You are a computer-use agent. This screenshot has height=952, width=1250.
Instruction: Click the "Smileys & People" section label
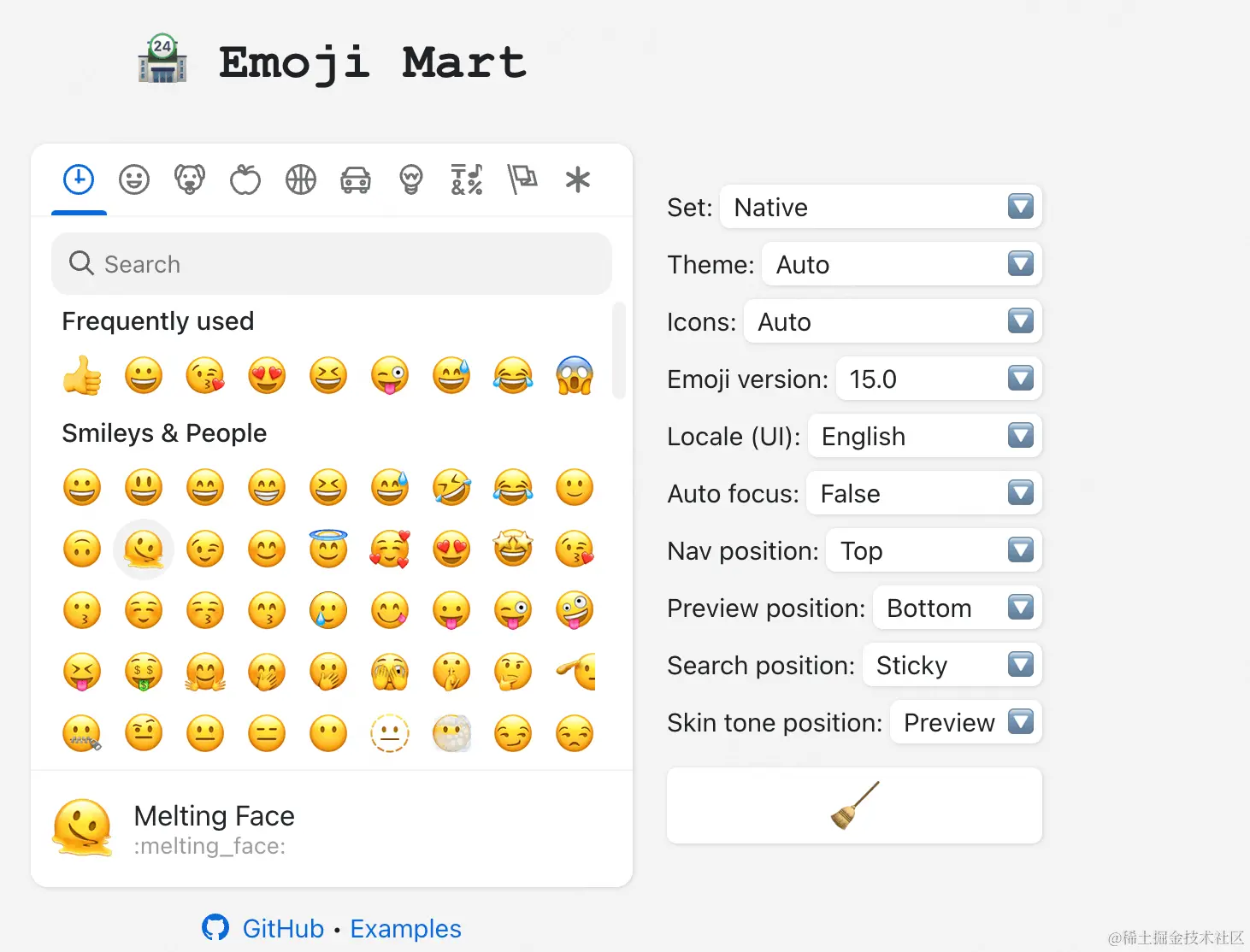coord(164,433)
